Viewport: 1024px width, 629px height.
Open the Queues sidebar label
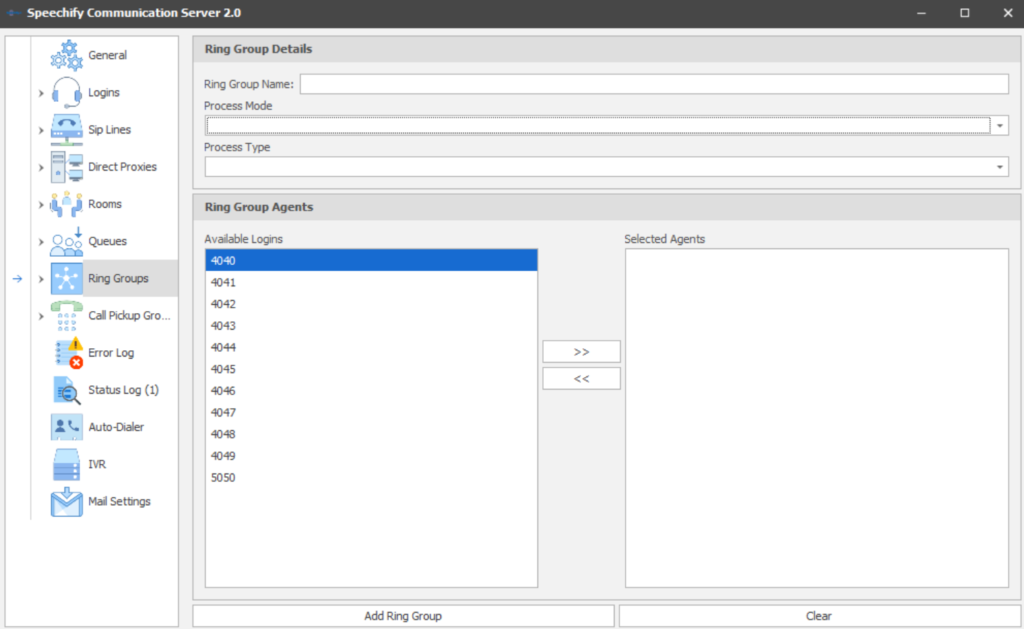(x=108, y=242)
